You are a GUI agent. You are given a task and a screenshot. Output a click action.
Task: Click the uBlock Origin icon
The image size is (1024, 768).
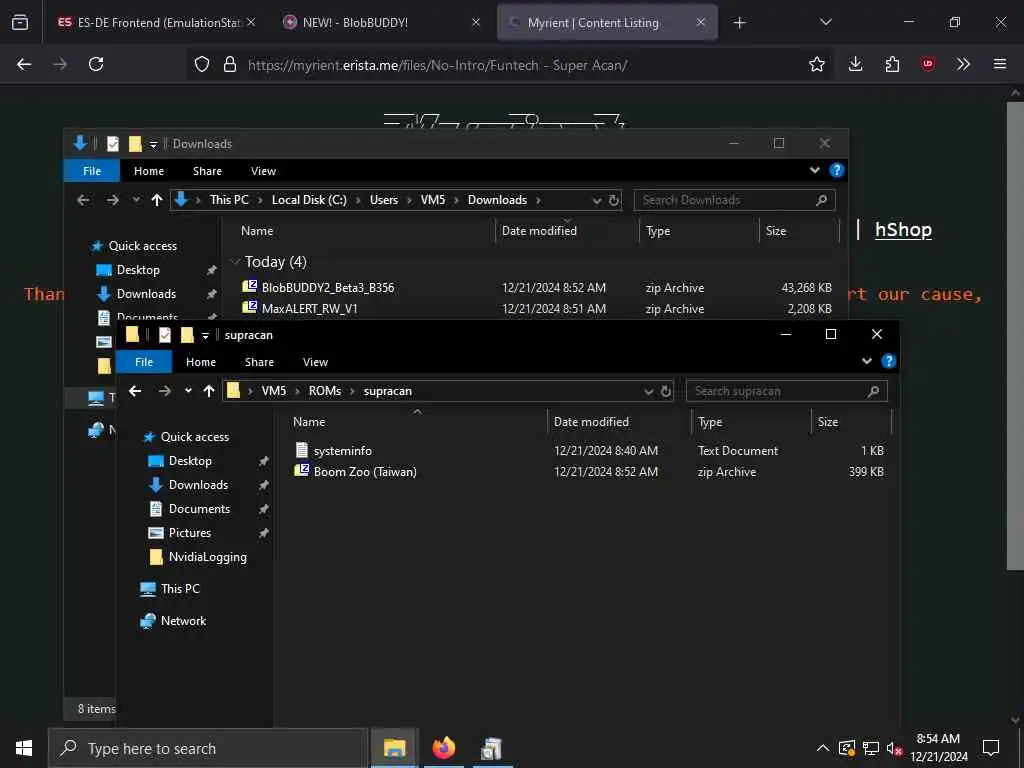pos(927,64)
